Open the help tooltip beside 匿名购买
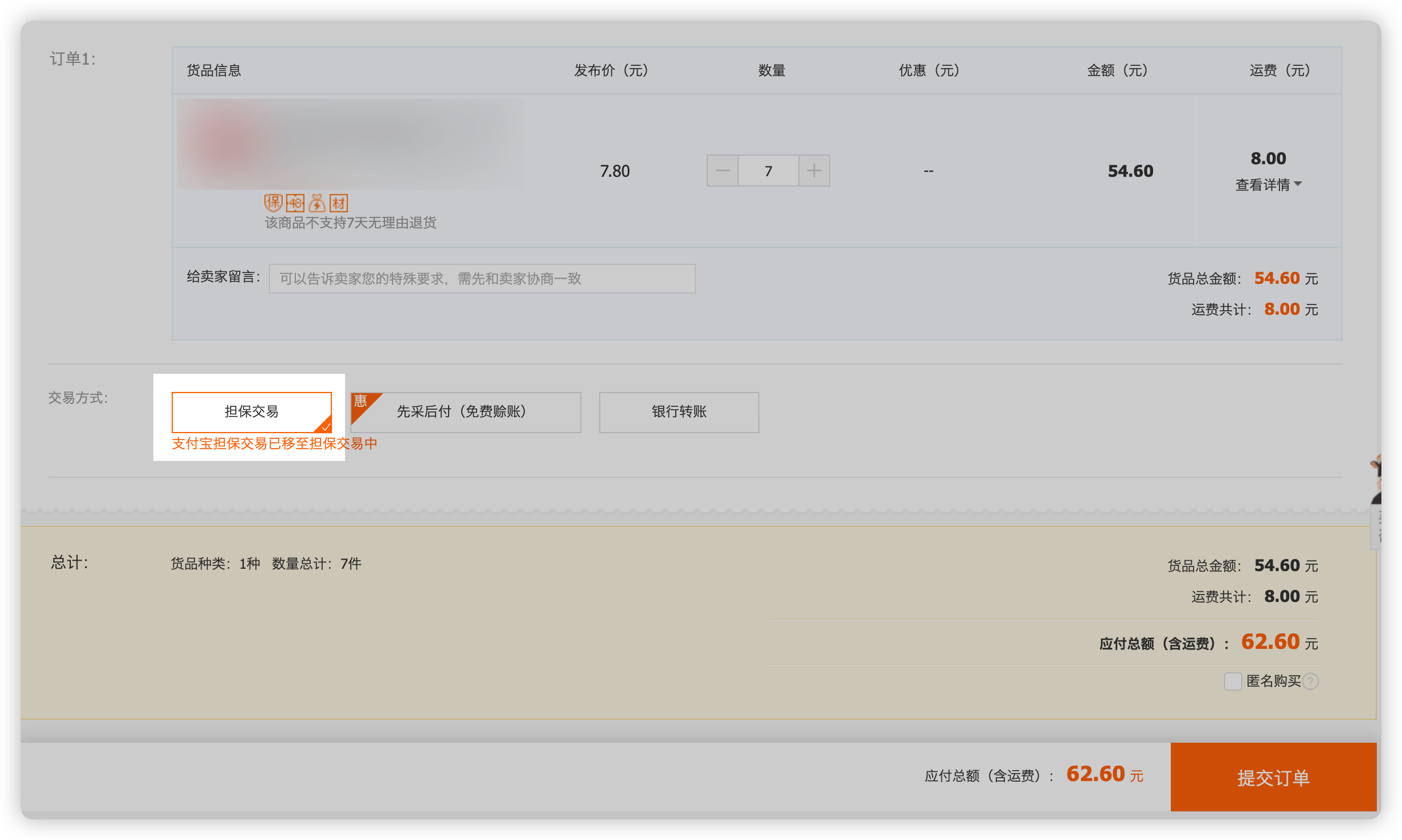Screen dimensions: 1402x840 tap(1312, 681)
